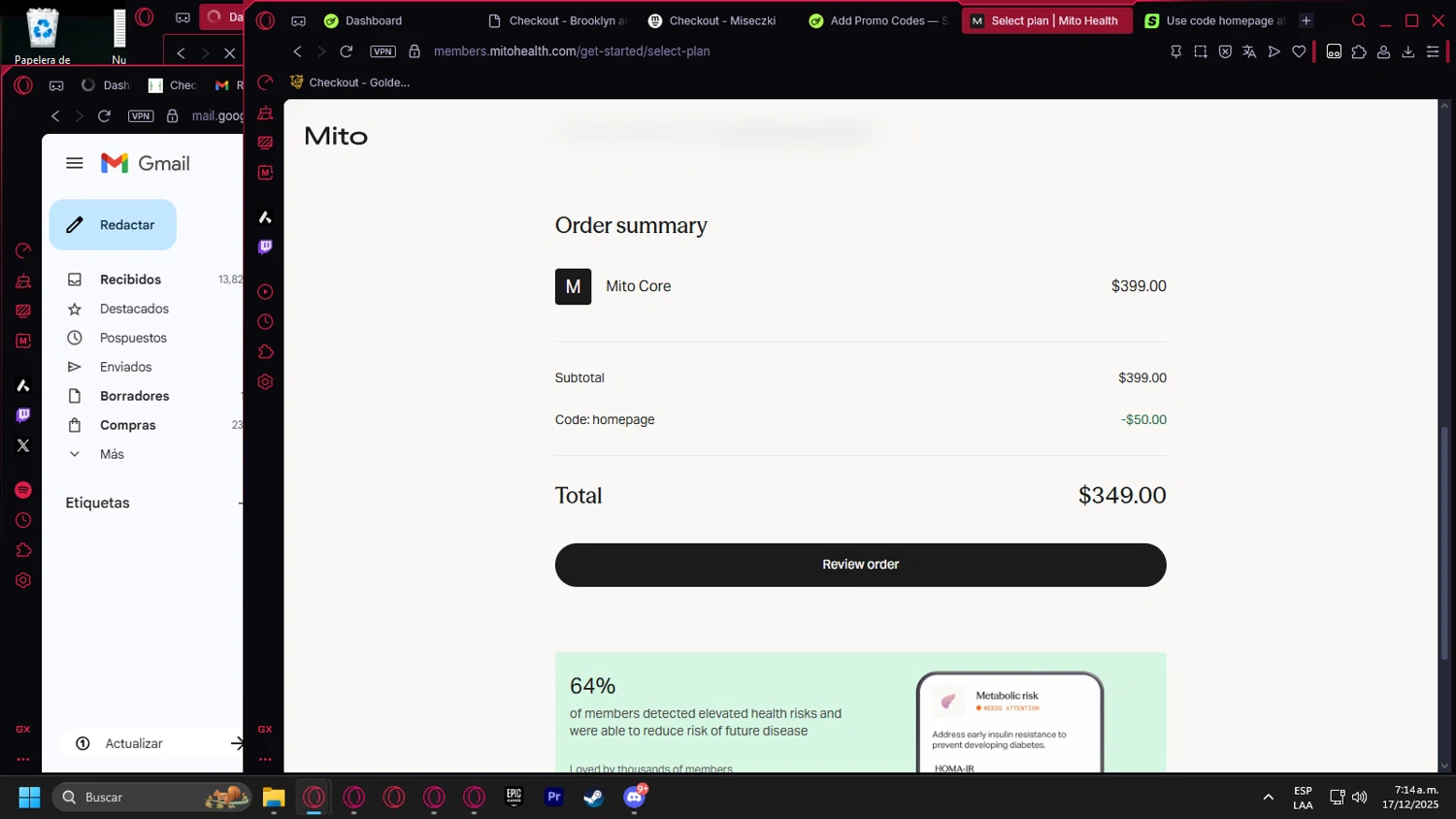Reload the Gmail window page
Image resolution: width=1456 pixels, height=819 pixels.
point(104,115)
